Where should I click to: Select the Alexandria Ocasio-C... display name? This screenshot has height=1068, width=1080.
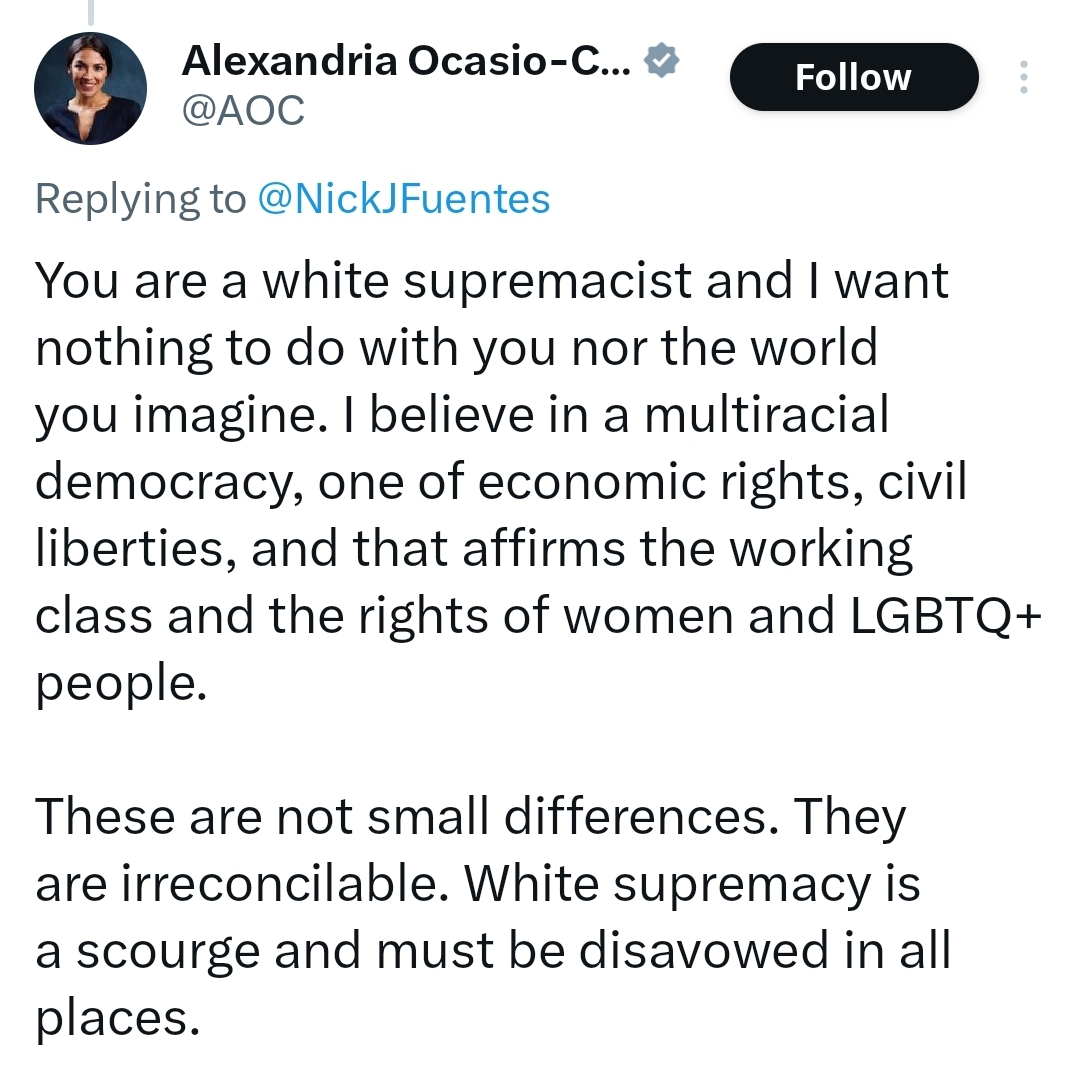pos(406,64)
